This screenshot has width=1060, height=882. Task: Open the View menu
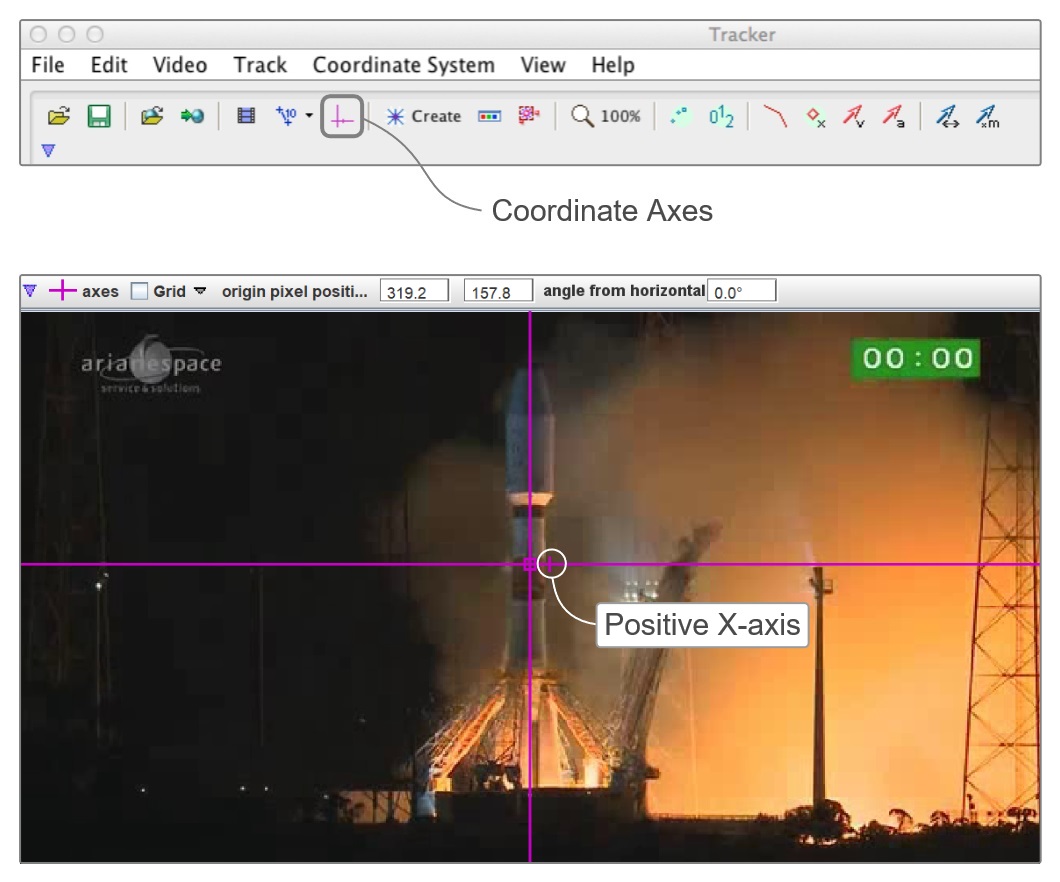click(543, 65)
